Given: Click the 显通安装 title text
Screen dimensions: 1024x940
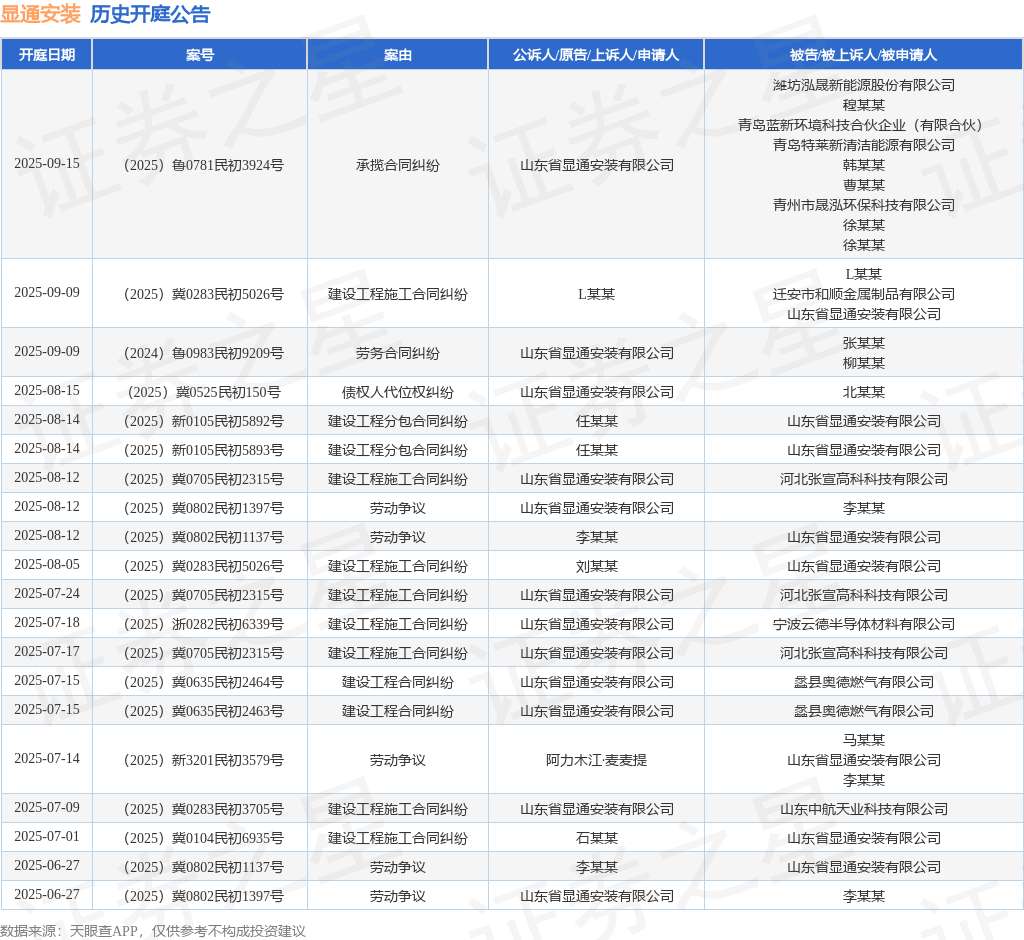Looking at the screenshot, I should [x=40, y=14].
